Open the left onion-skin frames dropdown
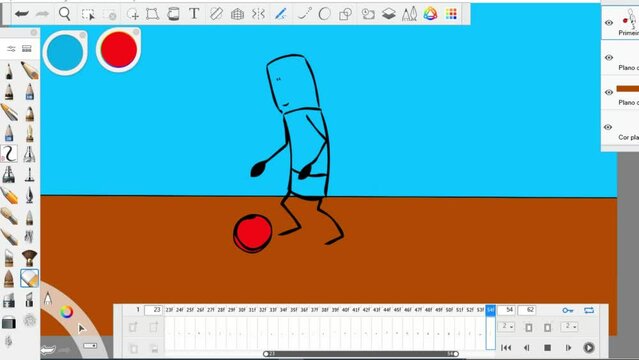 [506, 326]
